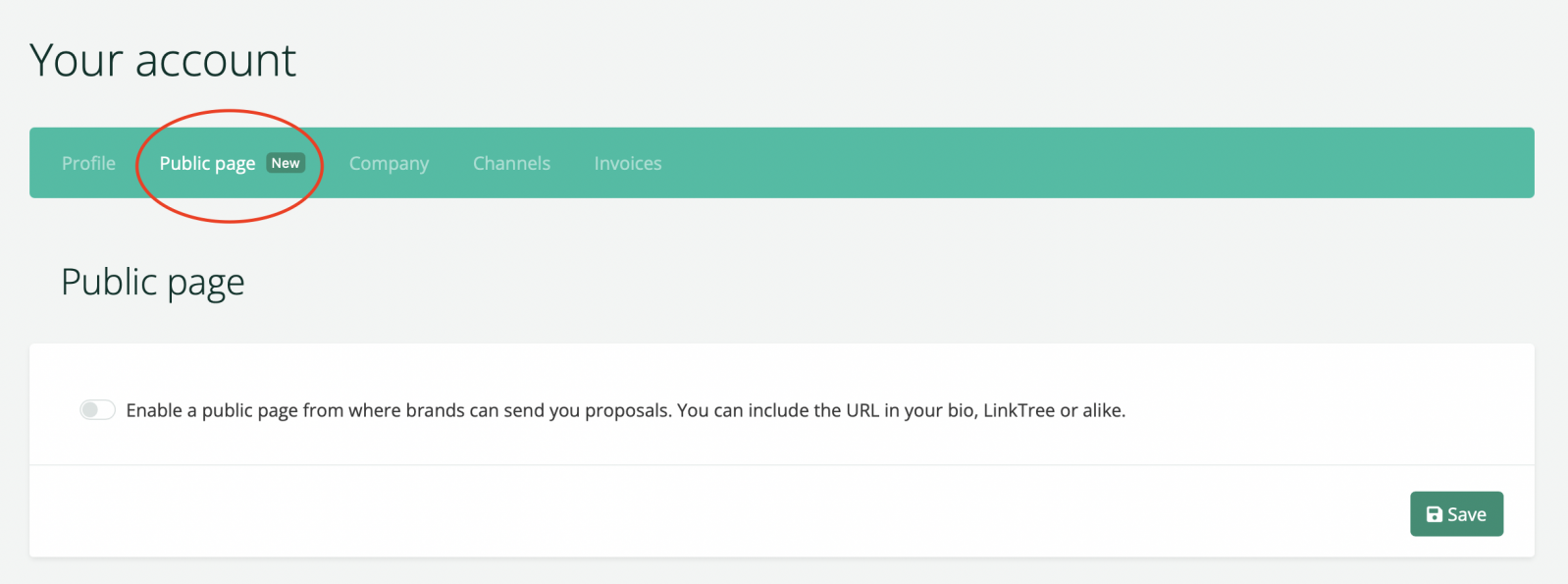View the Invoices tab

pos(628,163)
